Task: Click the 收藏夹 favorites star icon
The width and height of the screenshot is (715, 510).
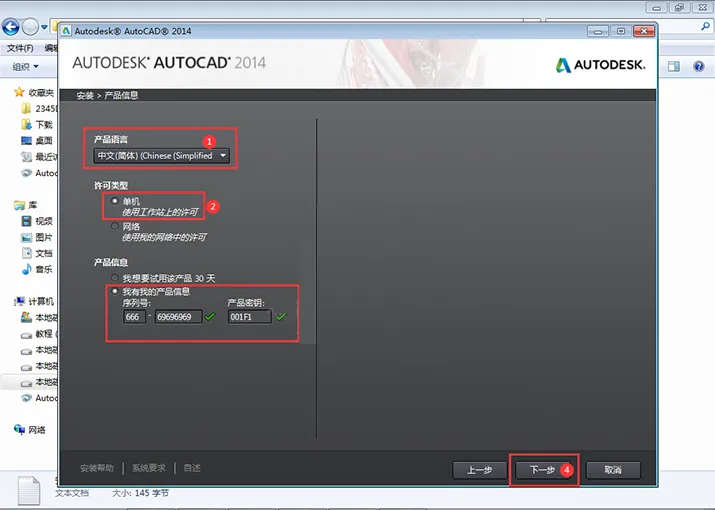Action: (x=19, y=92)
